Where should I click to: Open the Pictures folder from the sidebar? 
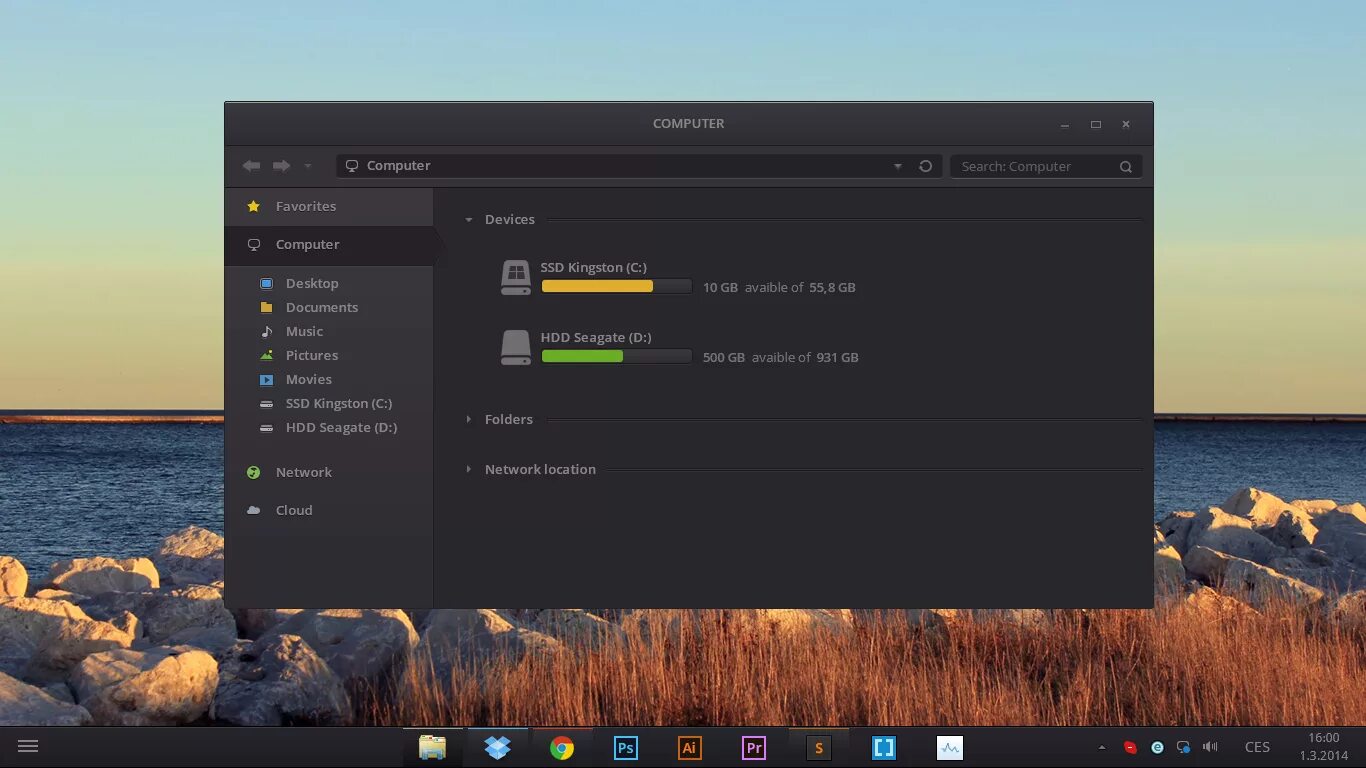(312, 355)
